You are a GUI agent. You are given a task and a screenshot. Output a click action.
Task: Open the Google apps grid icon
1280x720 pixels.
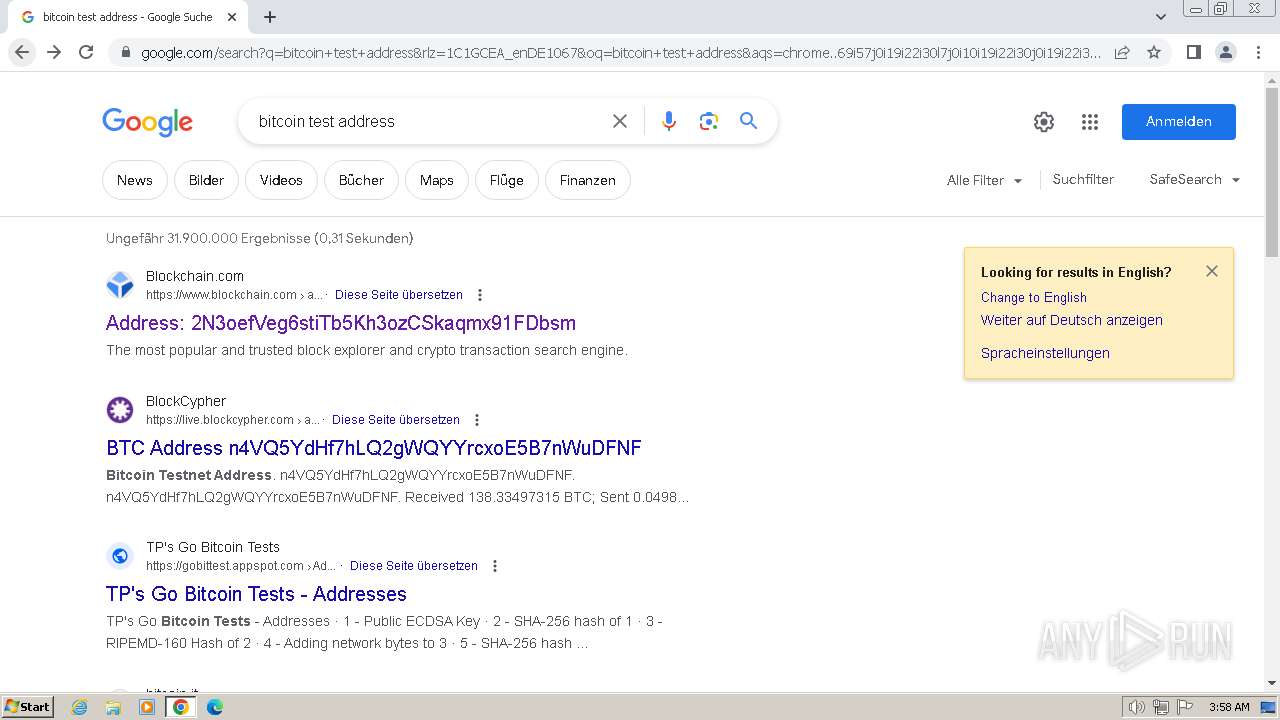[x=1090, y=122]
